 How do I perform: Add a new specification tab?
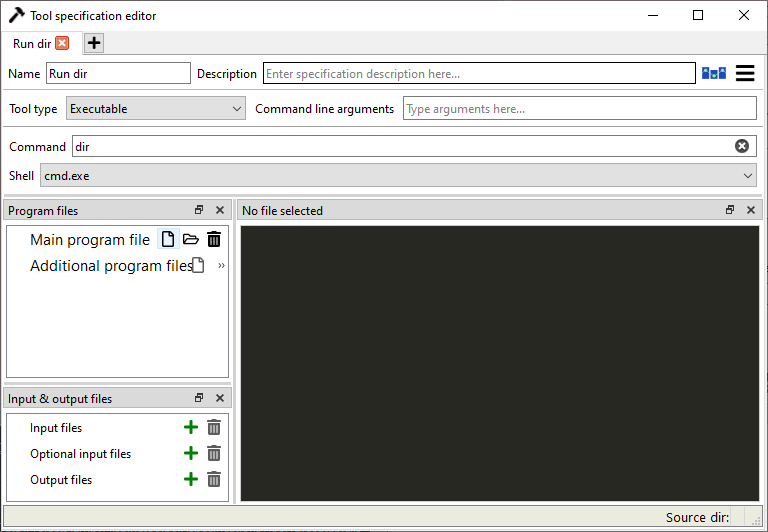pyautogui.click(x=94, y=43)
